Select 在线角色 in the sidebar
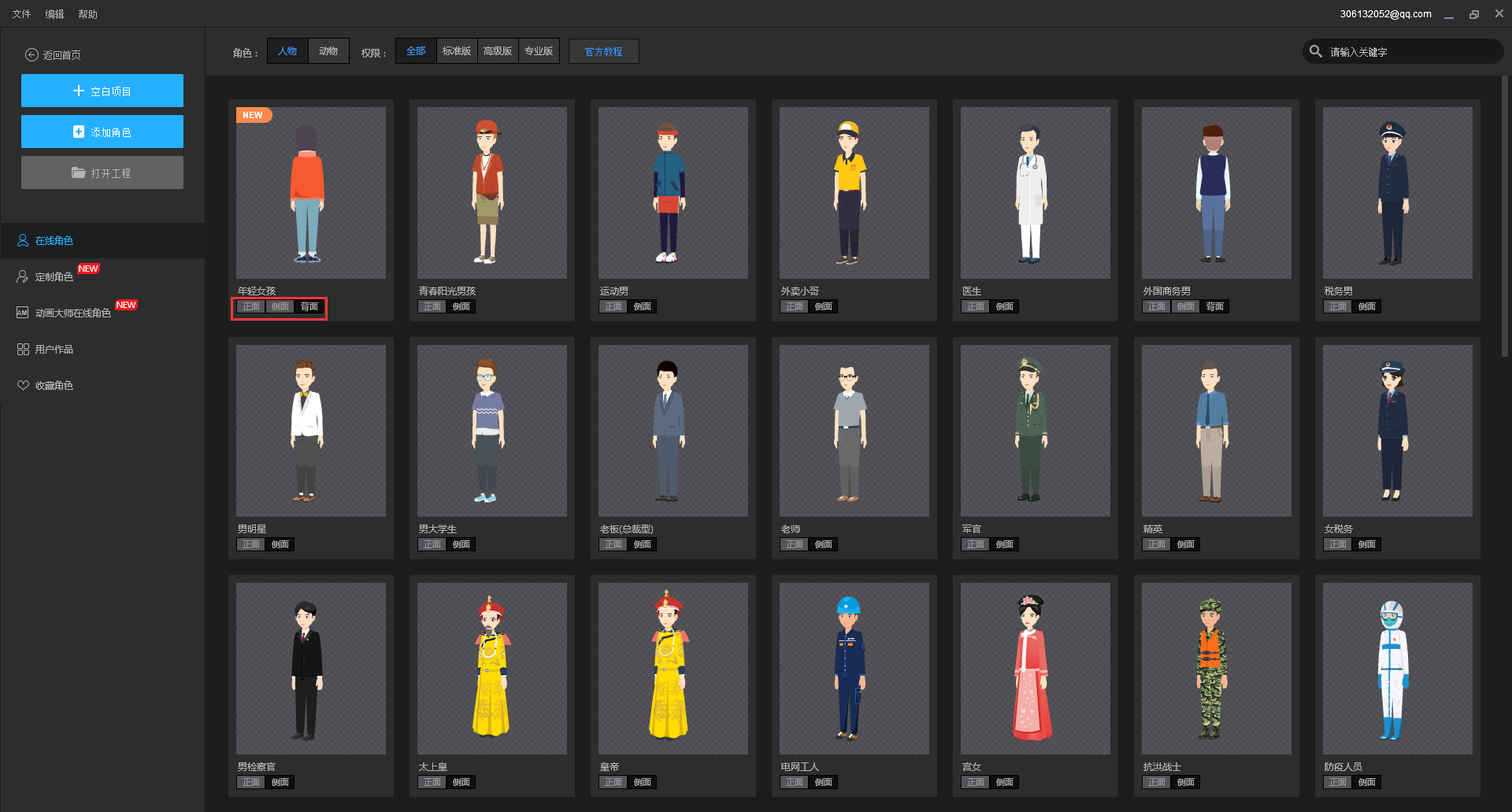This screenshot has width=1512, height=812. coord(102,240)
